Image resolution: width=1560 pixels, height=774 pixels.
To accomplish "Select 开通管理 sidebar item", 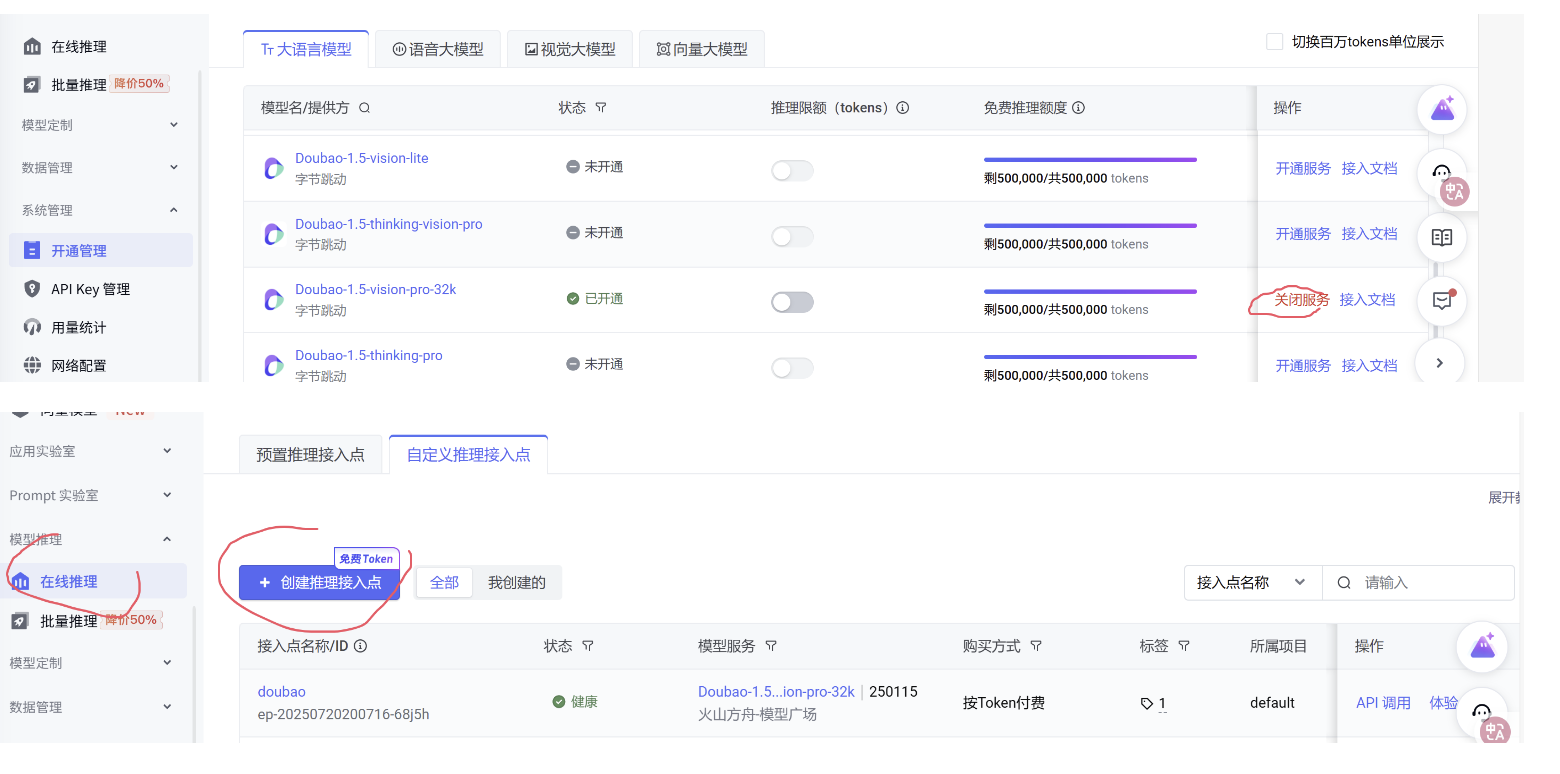I will (x=101, y=251).
